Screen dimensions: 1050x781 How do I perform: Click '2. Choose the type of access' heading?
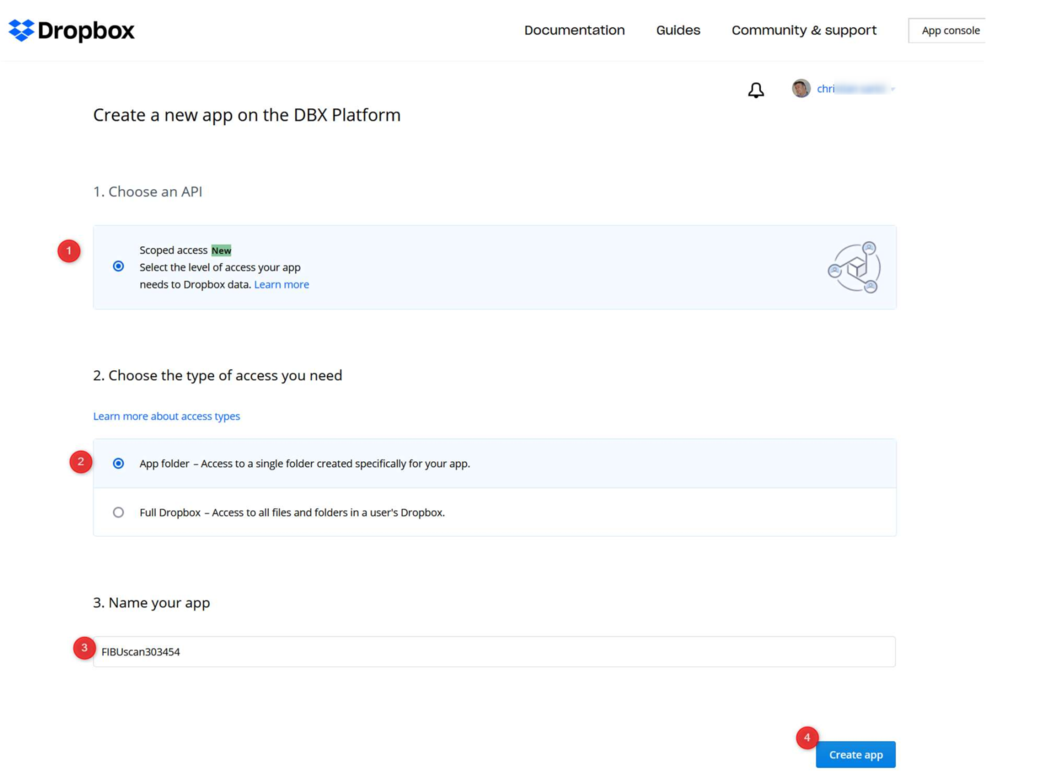(218, 375)
